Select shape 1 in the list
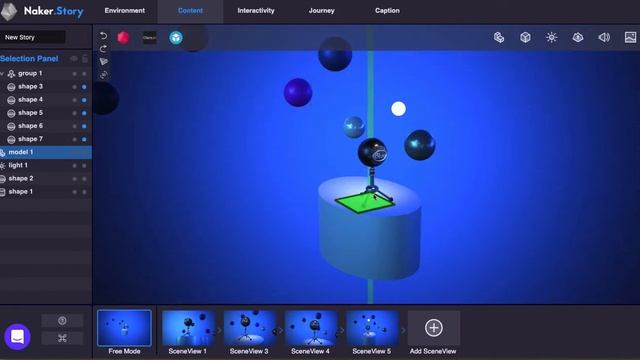Viewport: 640px width, 360px height. (x=46, y=191)
